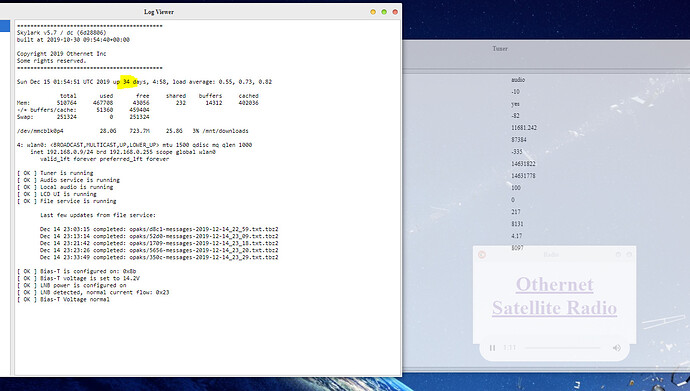Pause playback in the Radio window
The width and height of the screenshot is (690, 391).
pyautogui.click(x=492, y=348)
